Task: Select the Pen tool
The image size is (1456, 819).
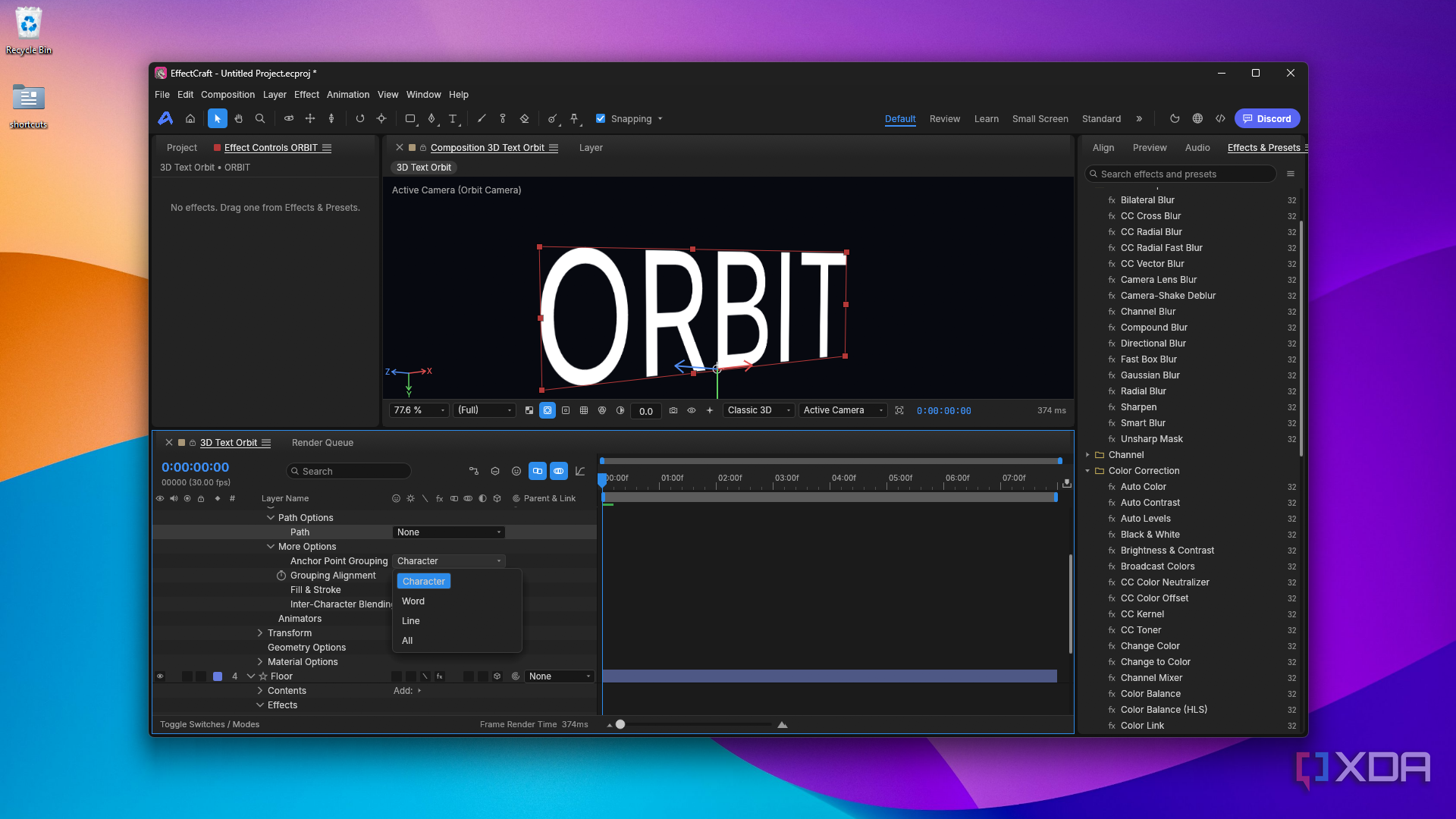Action: (431, 118)
